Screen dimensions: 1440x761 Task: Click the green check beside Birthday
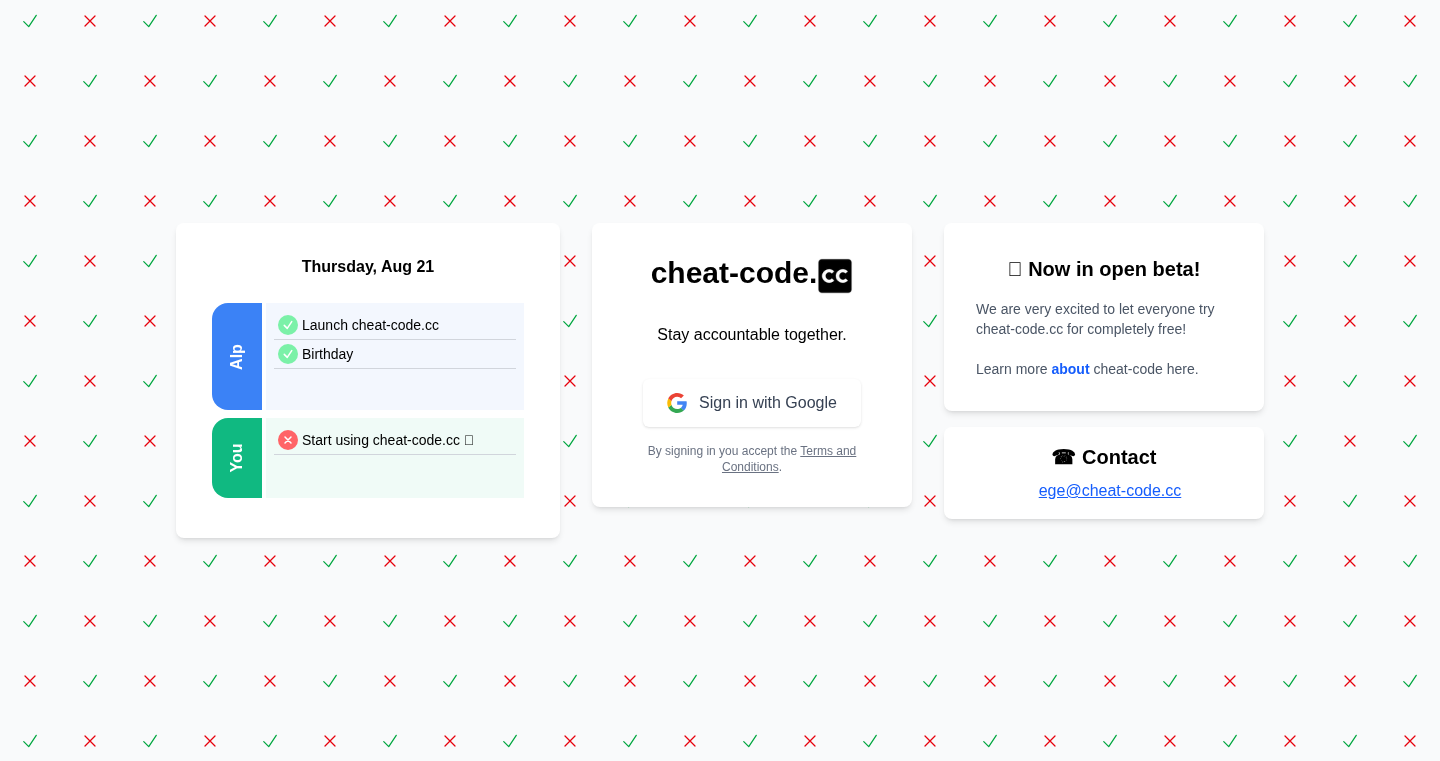pos(288,354)
